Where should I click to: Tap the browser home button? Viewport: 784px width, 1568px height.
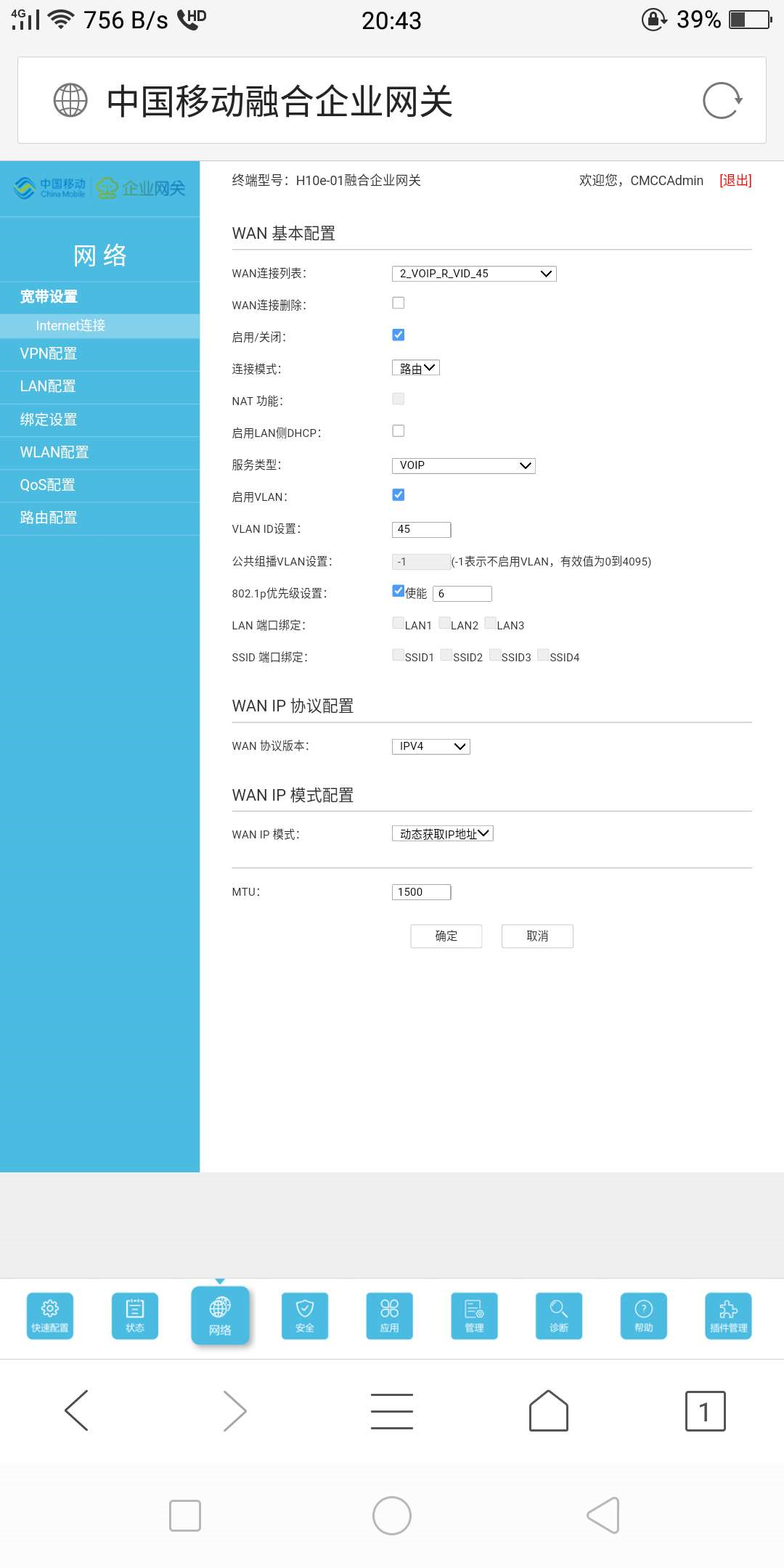(549, 1410)
